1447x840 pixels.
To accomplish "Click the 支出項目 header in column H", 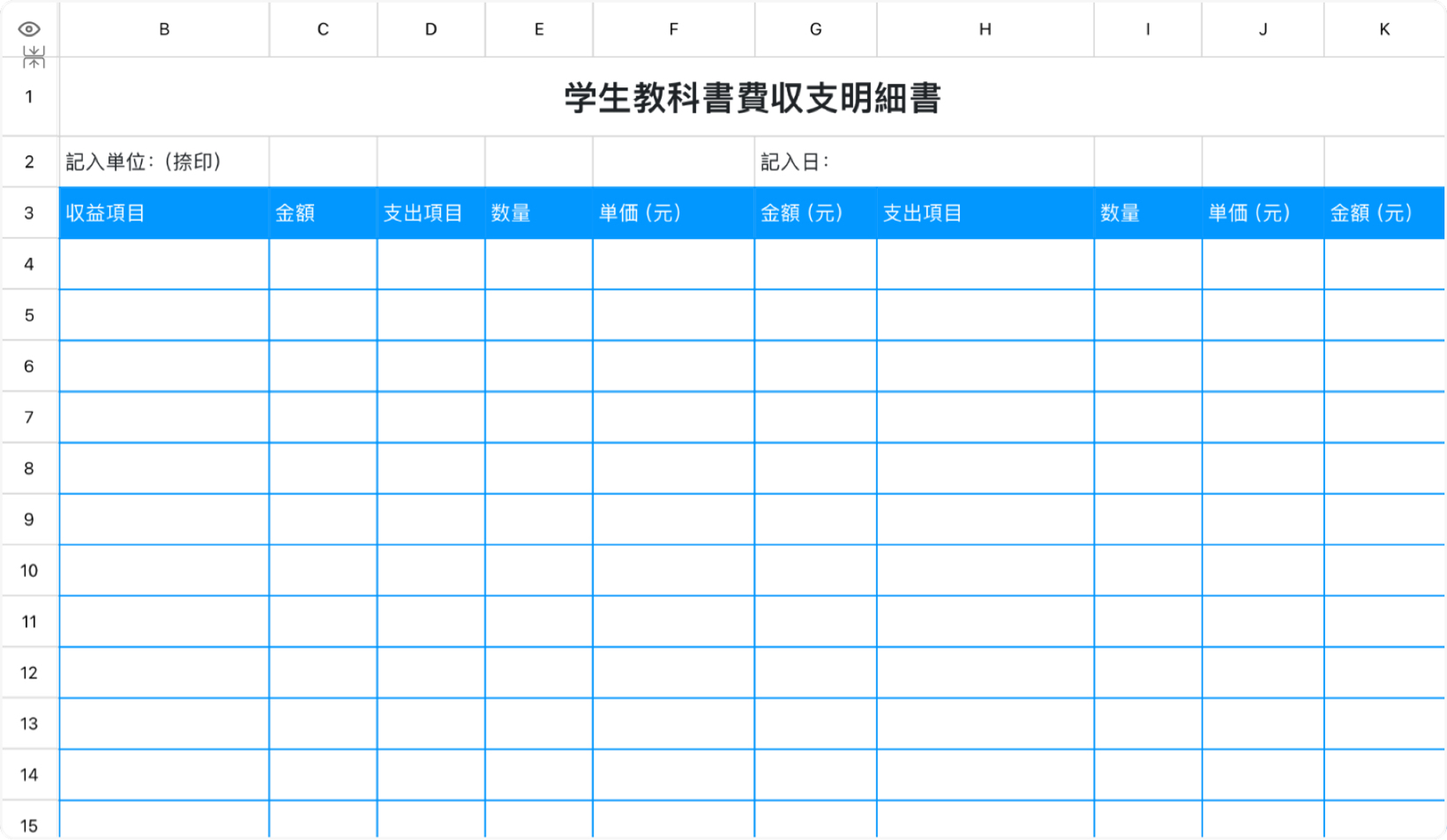I will [x=986, y=213].
